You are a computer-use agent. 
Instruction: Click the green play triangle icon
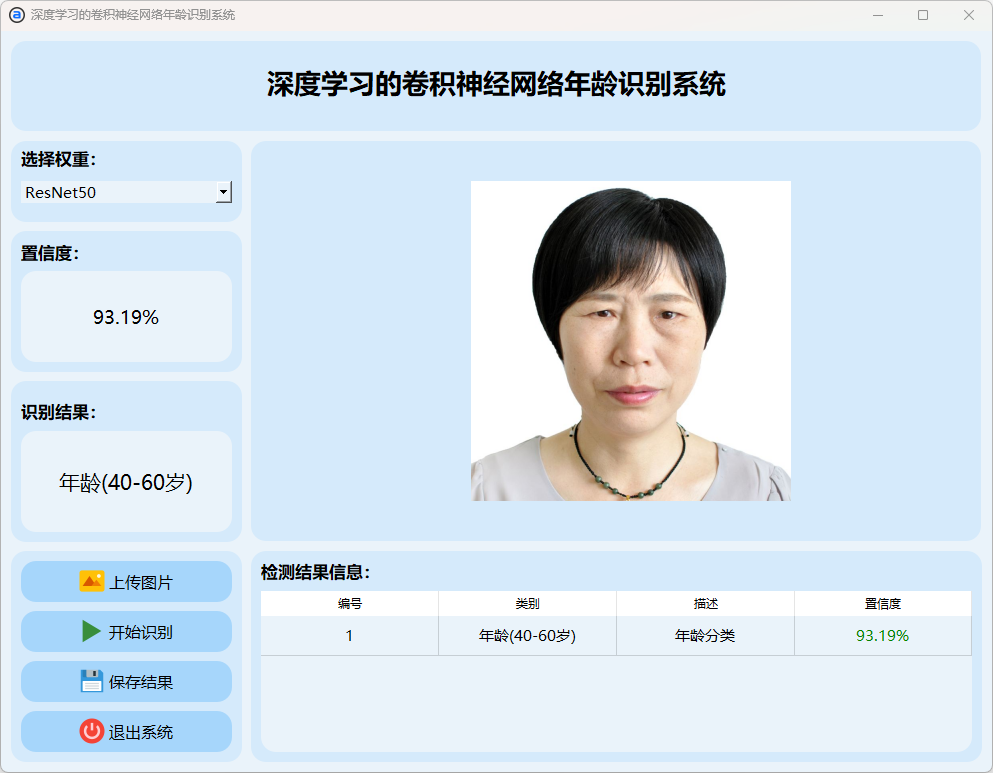[92, 631]
